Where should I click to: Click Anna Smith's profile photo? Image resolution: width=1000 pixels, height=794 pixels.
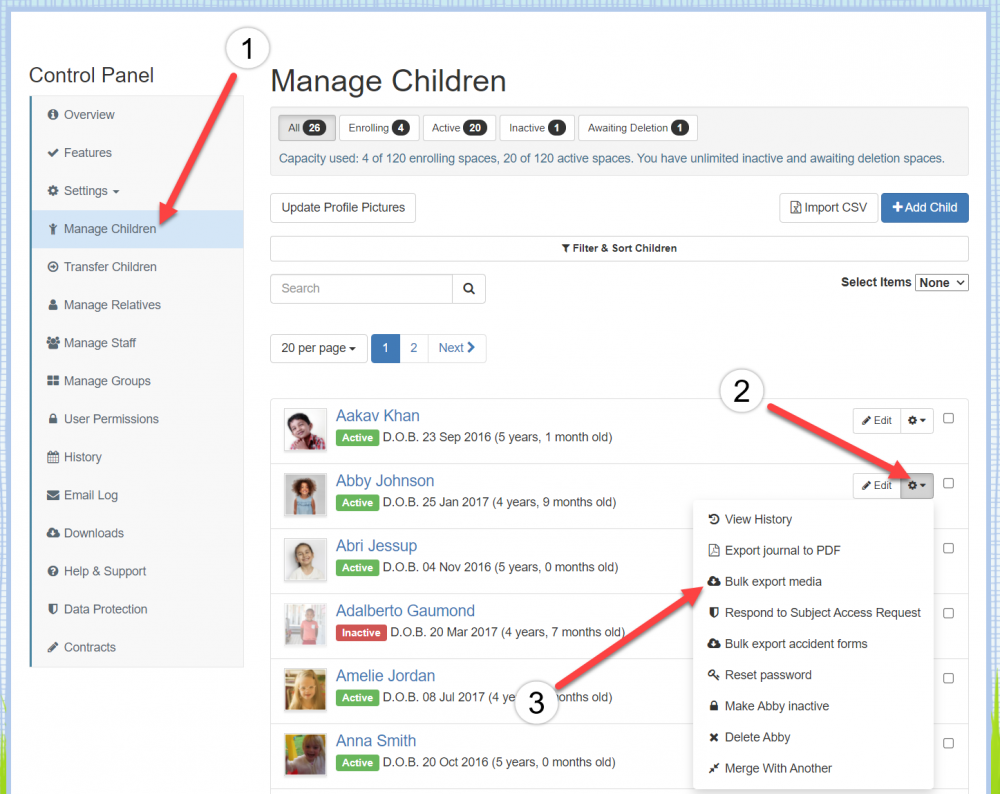[305, 755]
